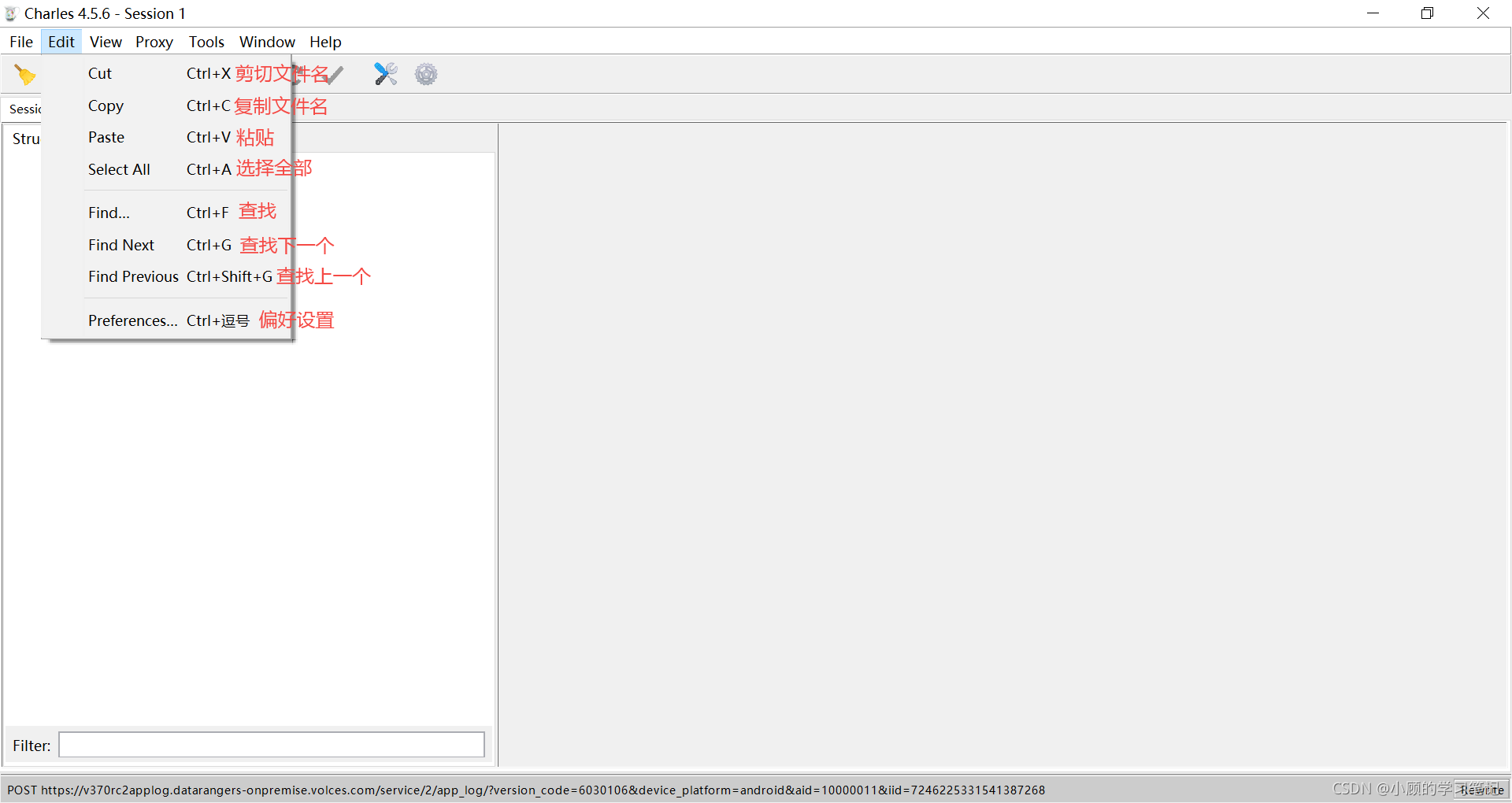Viewport: 1512px width, 803px height.
Task: Open the Help menu
Action: point(325,42)
